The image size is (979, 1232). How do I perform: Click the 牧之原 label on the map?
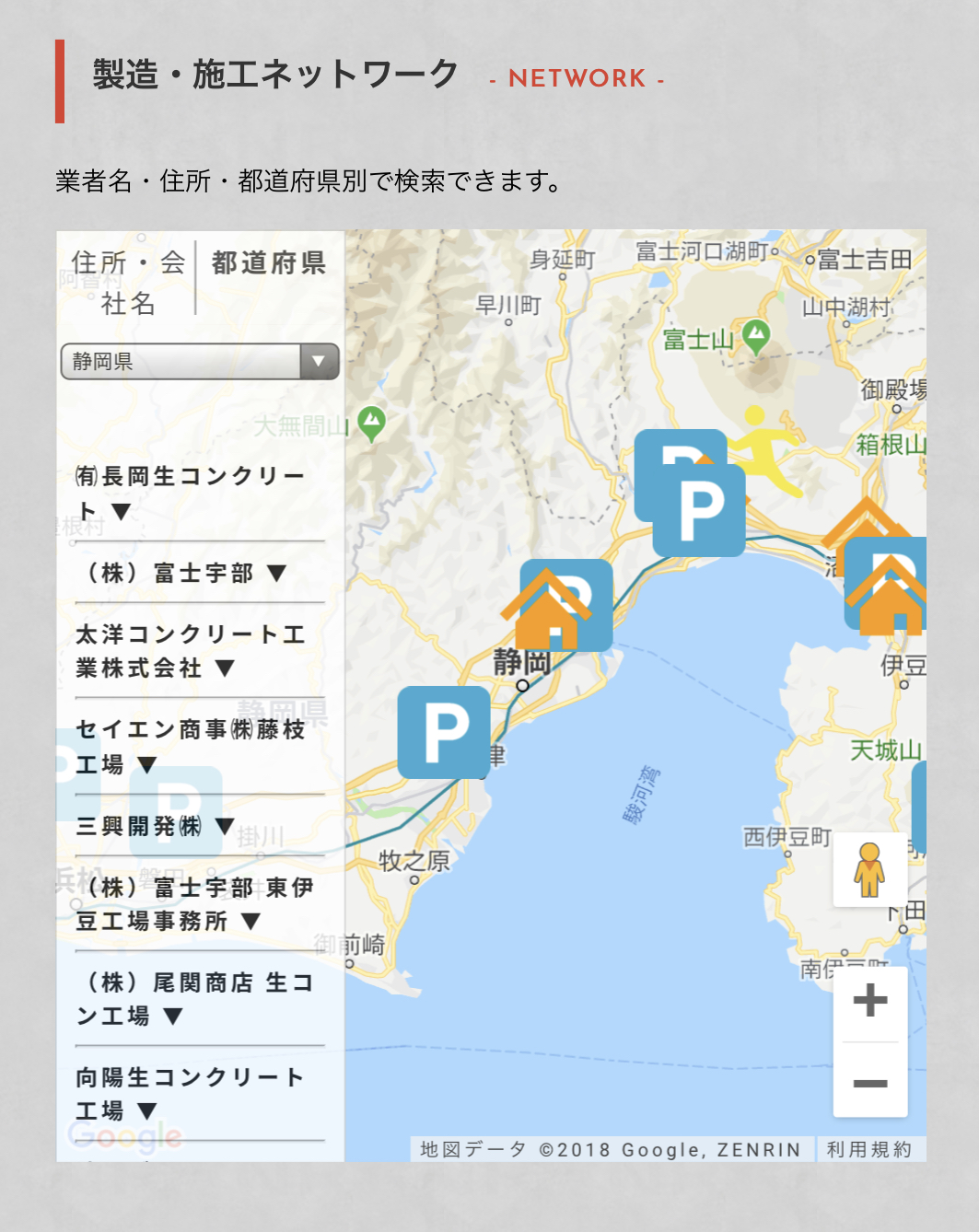[x=414, y=861]
